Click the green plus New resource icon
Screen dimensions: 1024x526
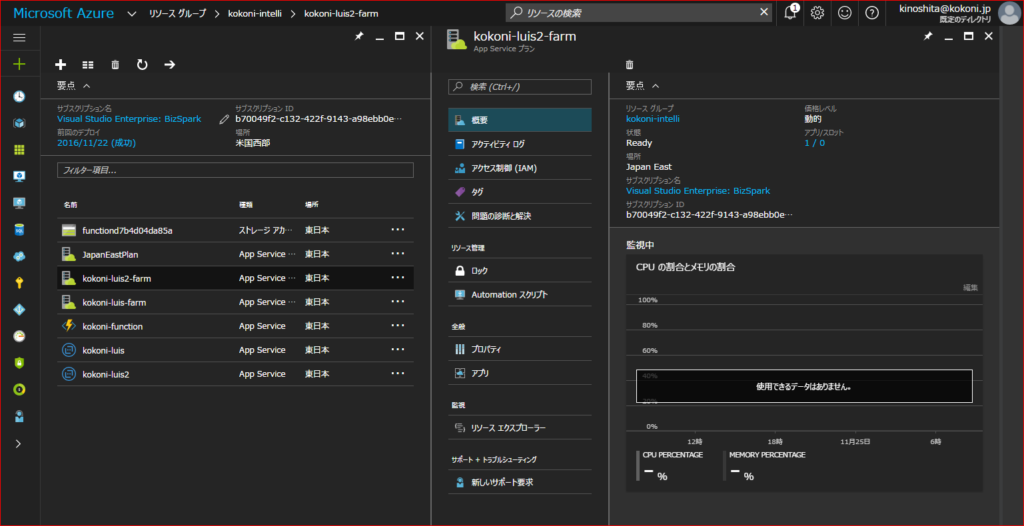19,65
